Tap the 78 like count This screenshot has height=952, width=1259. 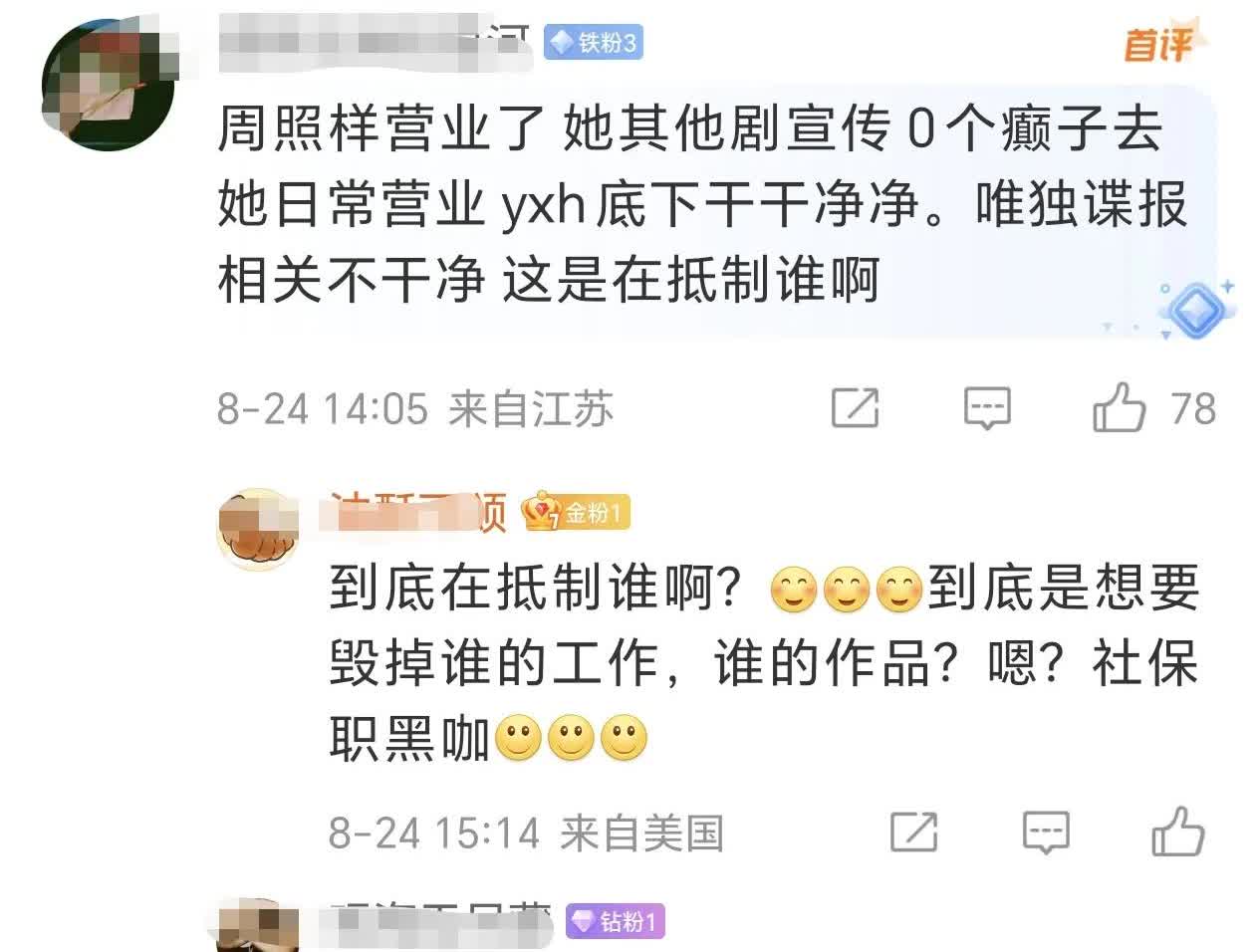pyautogui.click(x=1192, y=408)
